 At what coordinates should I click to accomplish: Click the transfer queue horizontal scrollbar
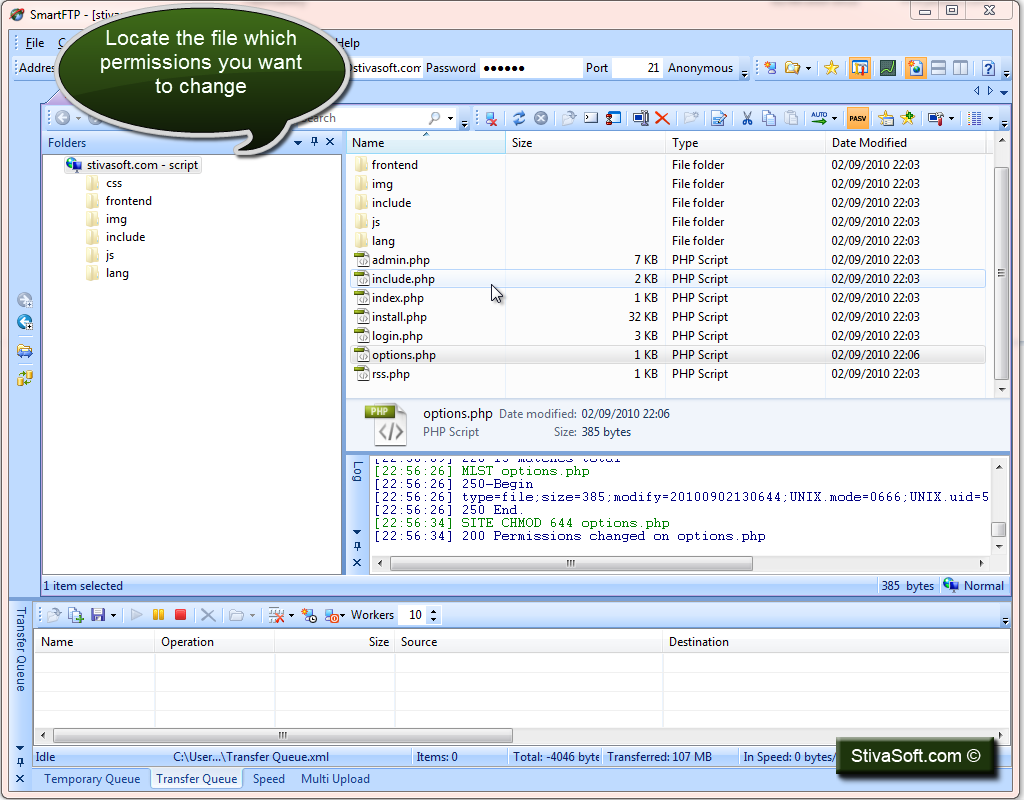click(x=283, y=735)
